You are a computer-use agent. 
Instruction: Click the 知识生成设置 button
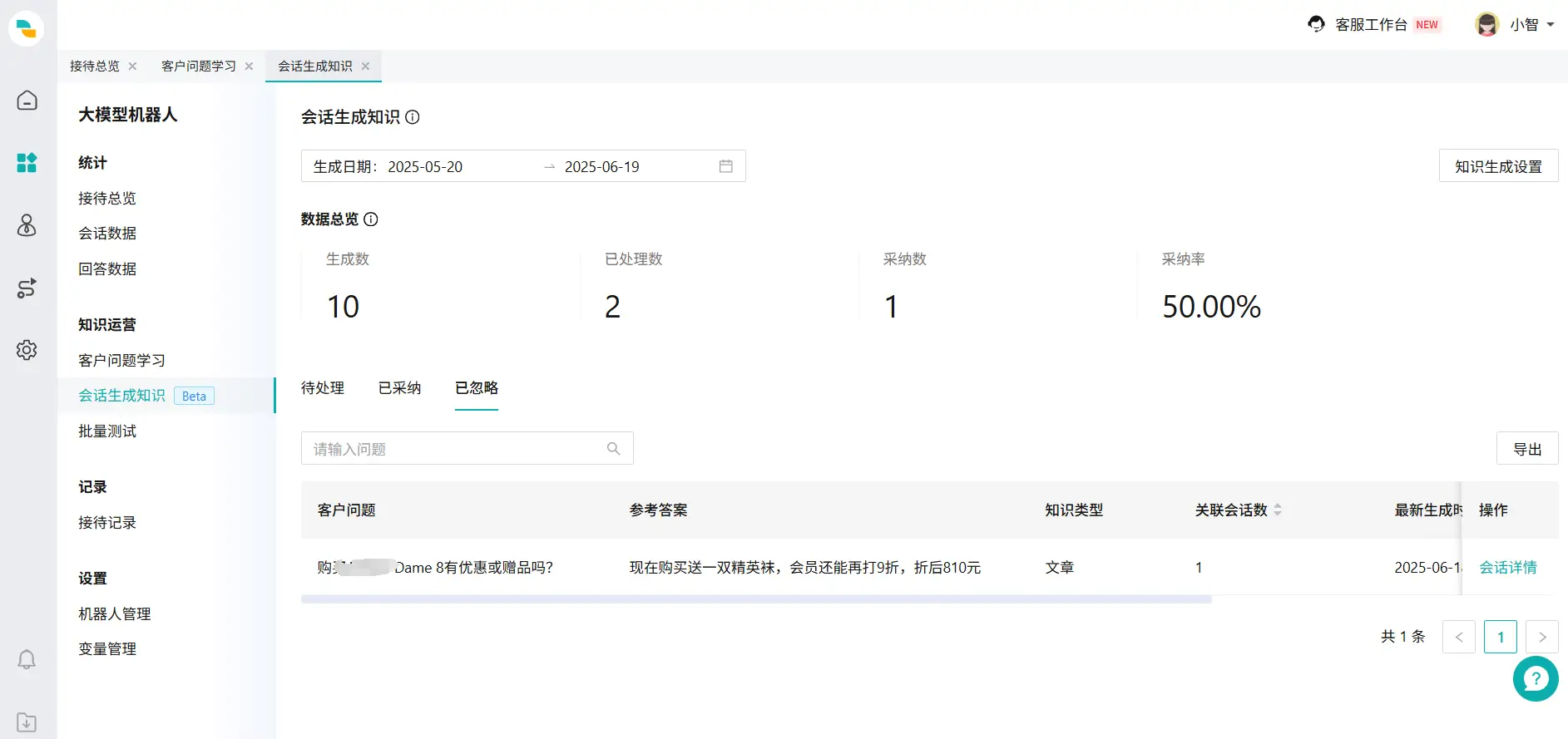pyautogui.click(x=1498, y=166)
